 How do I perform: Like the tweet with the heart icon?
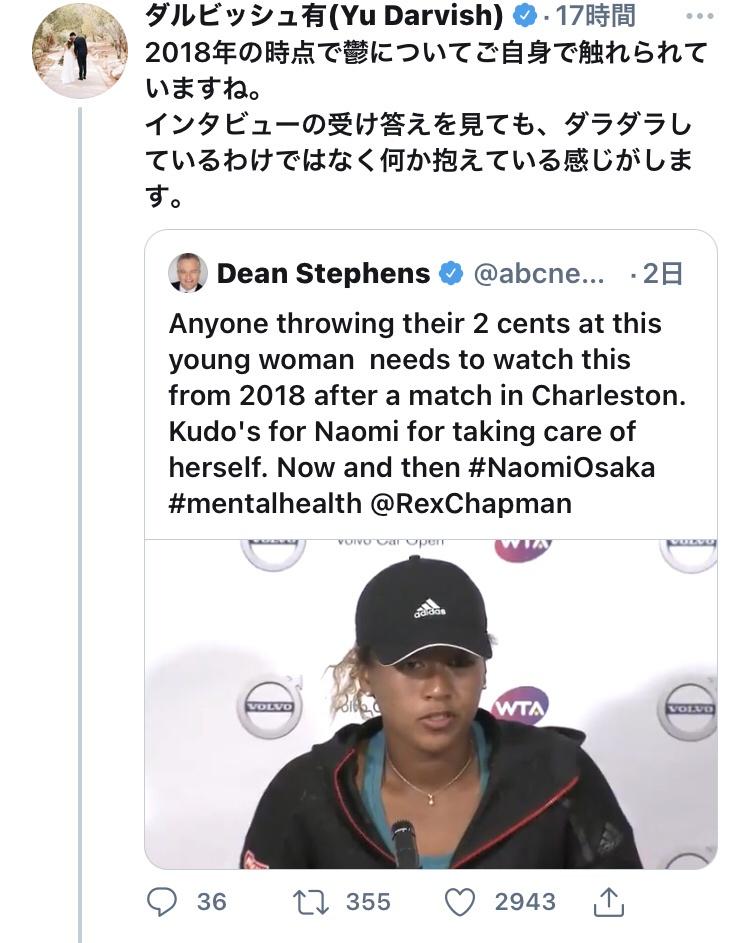[x=460, y=902]
